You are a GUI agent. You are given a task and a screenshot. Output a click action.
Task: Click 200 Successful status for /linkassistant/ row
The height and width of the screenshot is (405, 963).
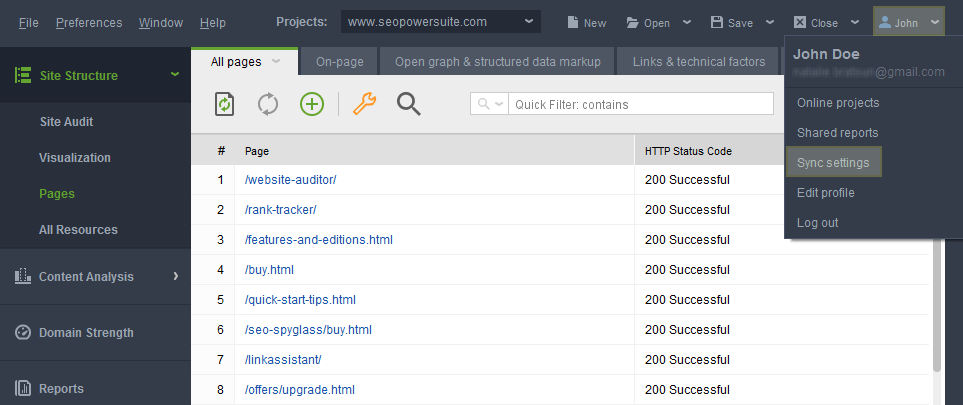(x=687, y=360)
